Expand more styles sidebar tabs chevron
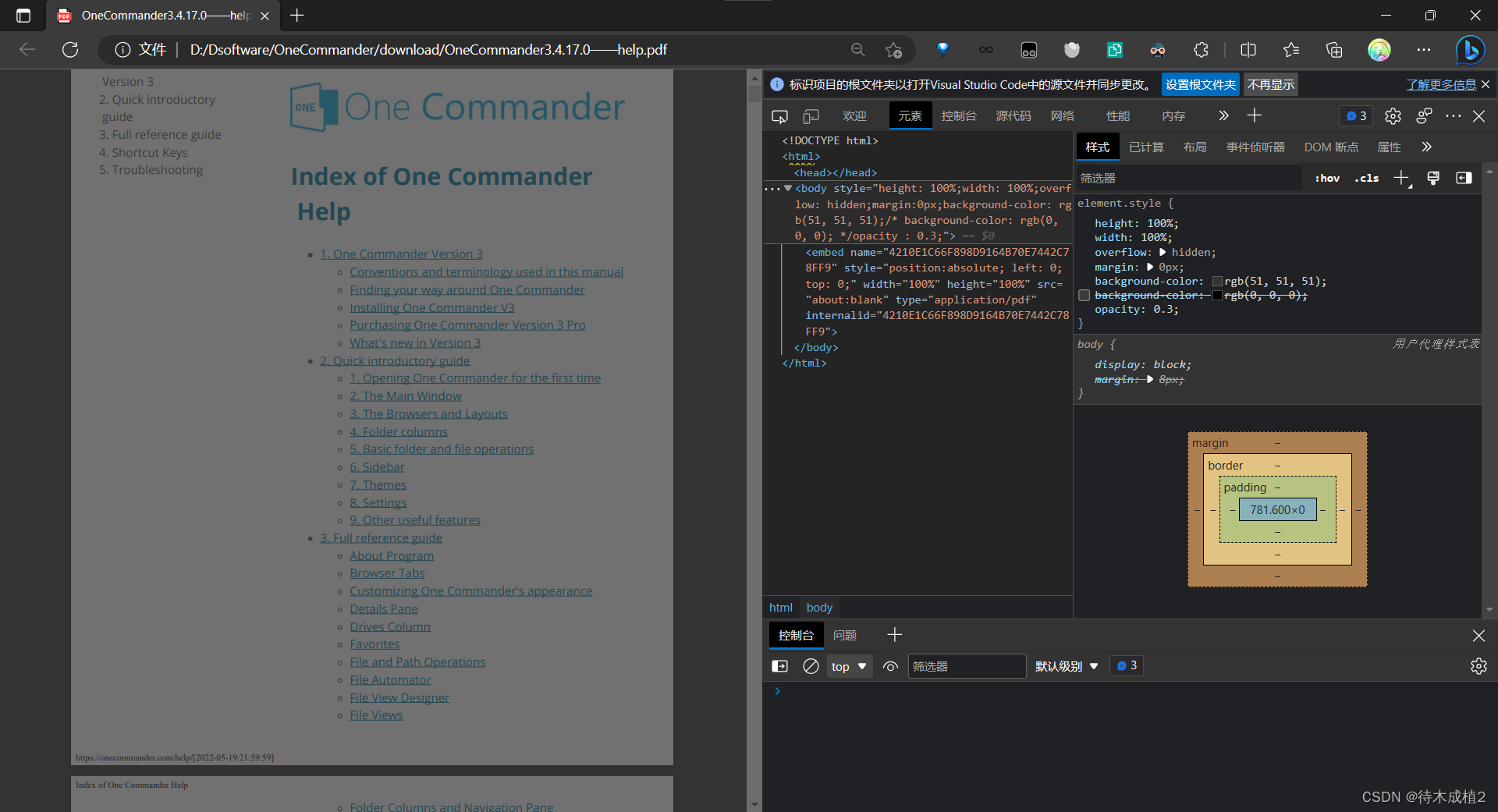The width and height of the screenshot is (1498, 812). pyautogui.click(x=1426, y=147)
